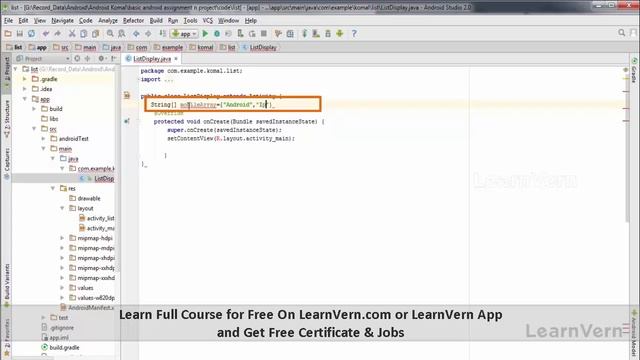Viewport: 640px width, 360px height.
Task: Click the override gutter icon beside onCreate
Action: click(127, 121)
